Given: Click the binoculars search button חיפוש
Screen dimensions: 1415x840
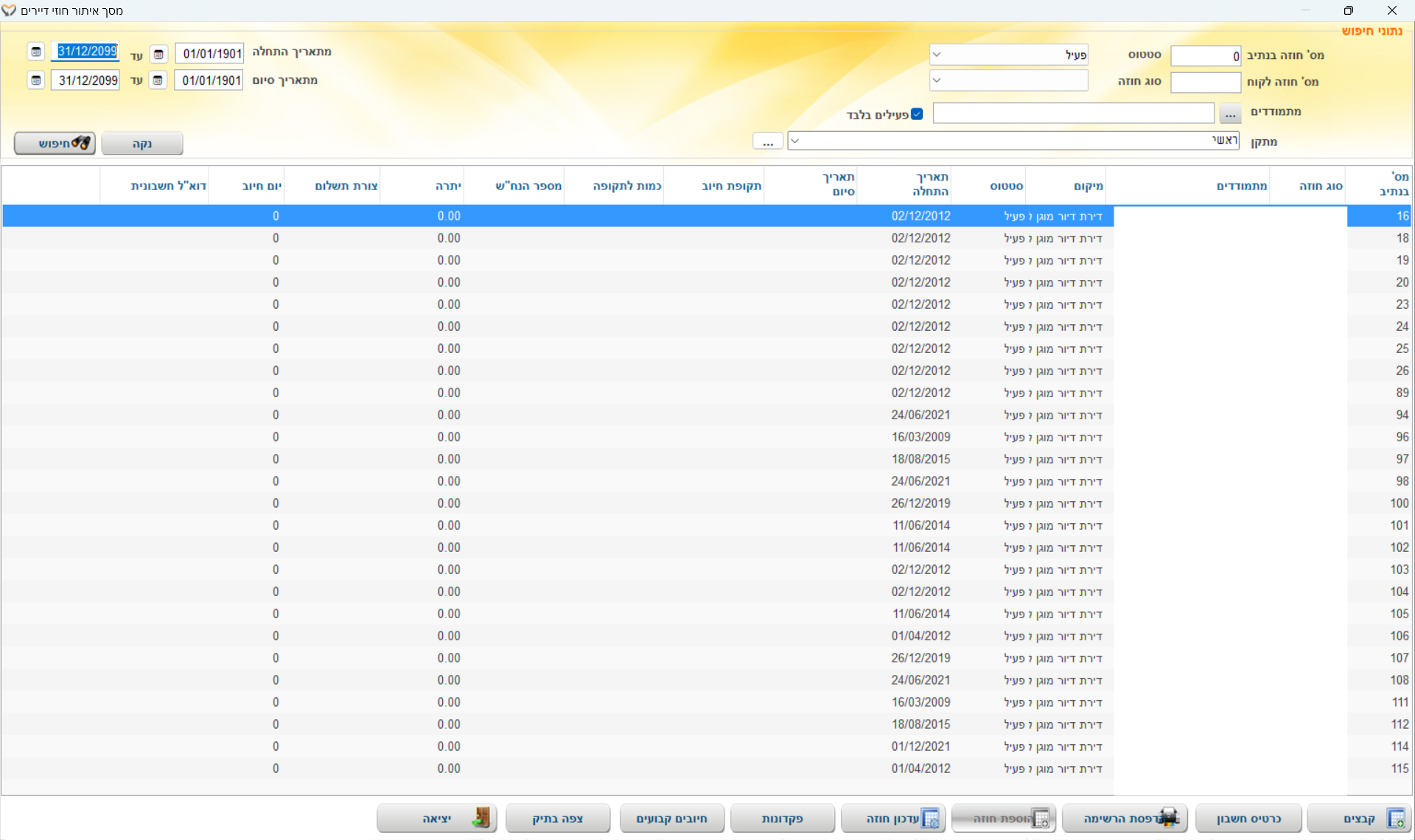Looking at the screenshot, I should pos(55,143).
